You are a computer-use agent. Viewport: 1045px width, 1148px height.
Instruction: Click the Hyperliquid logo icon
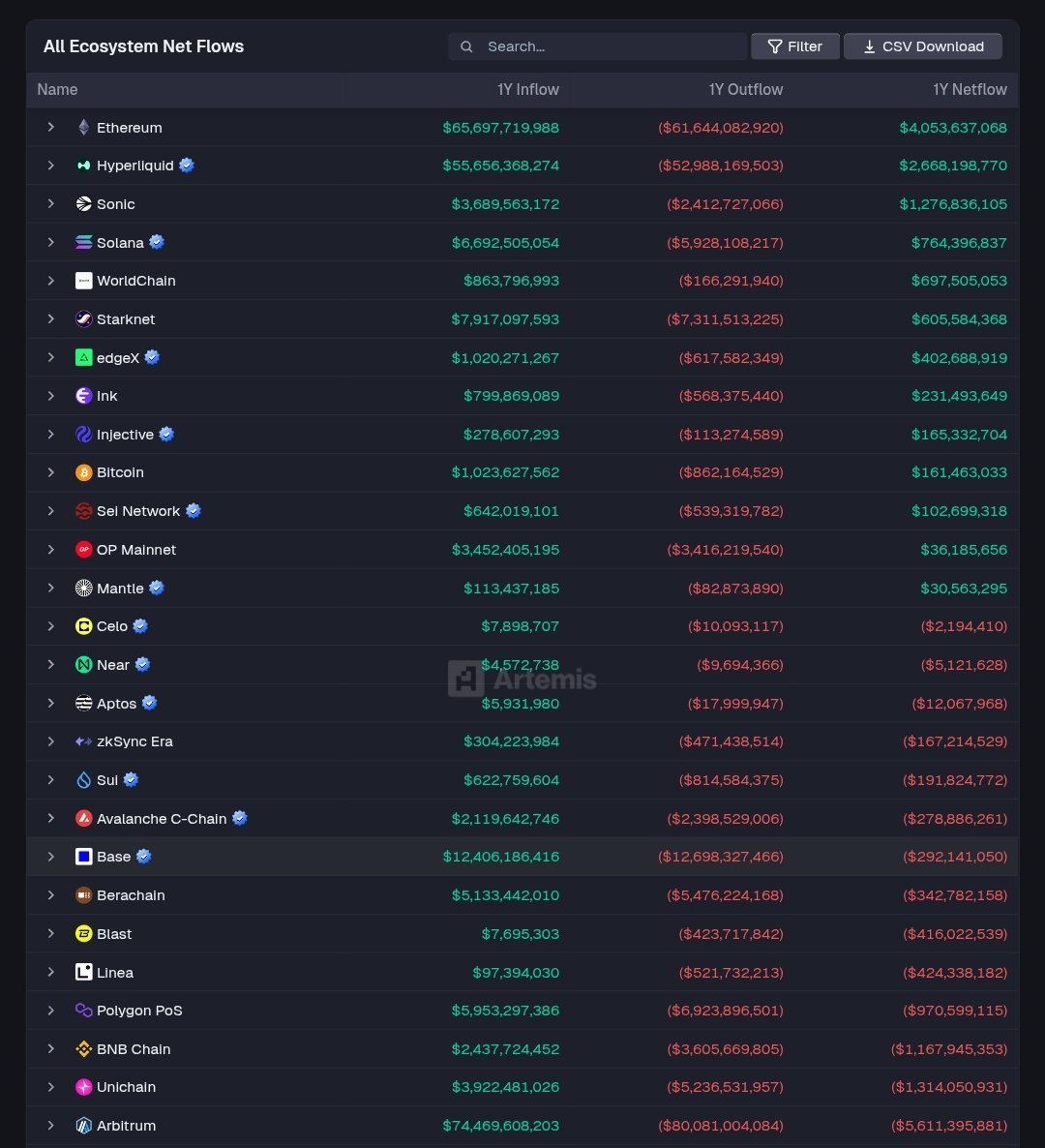tap(83, 166)
